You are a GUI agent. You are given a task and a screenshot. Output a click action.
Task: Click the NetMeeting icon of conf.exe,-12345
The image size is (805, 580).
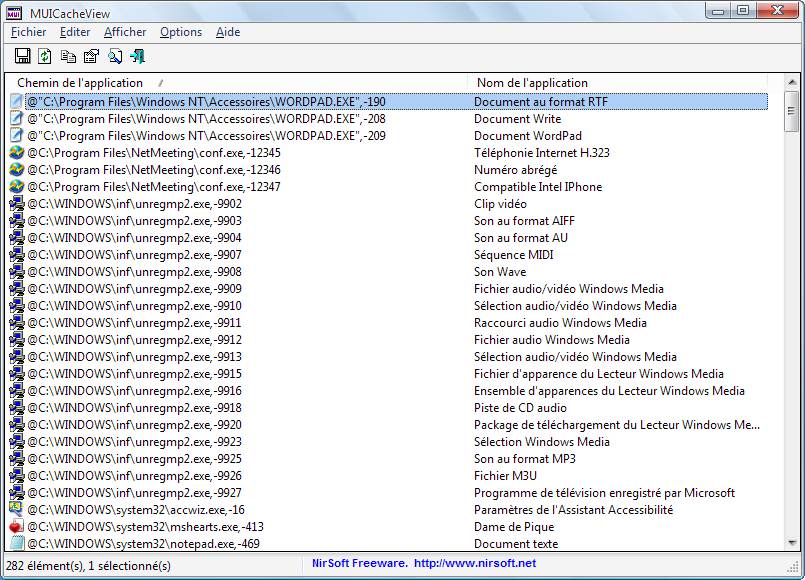coord(16,152)
